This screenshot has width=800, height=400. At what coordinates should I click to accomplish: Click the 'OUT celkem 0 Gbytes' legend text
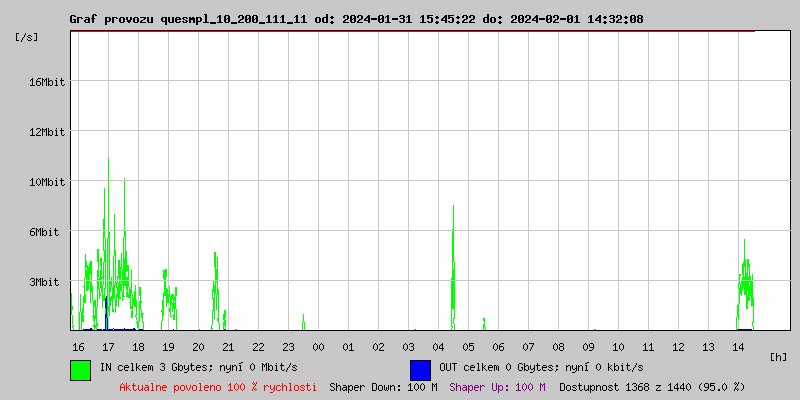[x=541, y=367]
